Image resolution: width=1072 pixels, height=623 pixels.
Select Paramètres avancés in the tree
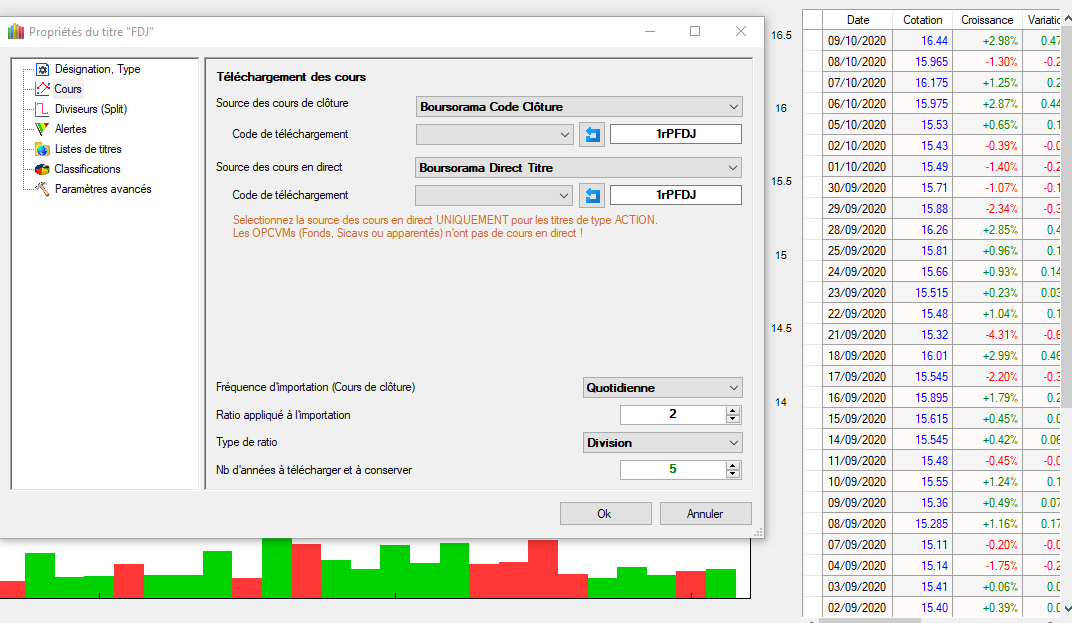coord(103,189)
